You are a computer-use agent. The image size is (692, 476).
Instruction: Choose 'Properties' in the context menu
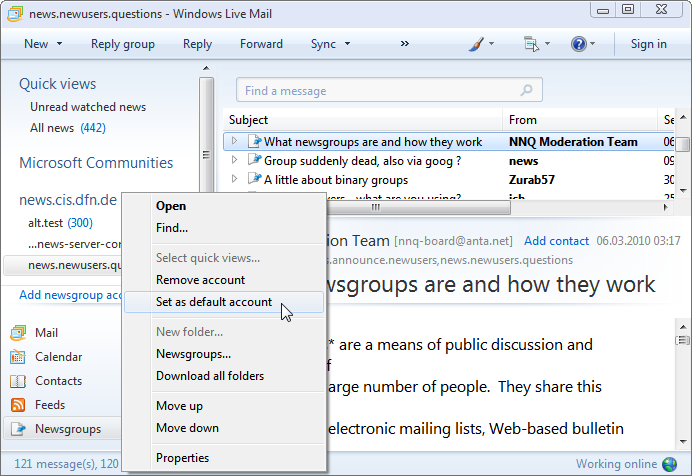tap(182, 458)
